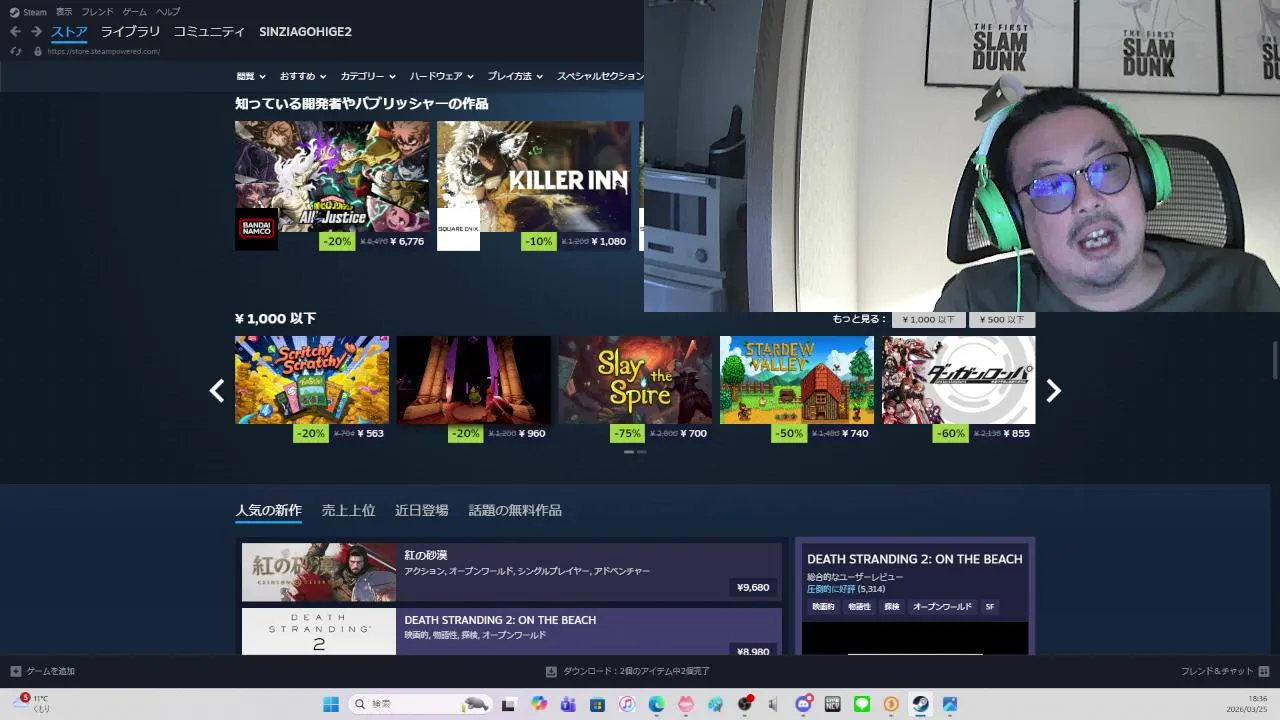Image resolution: width=1280 pixels, height=720 pixels.
Task: Open the All's Justice game capsule
Action: tap(332, 176)
